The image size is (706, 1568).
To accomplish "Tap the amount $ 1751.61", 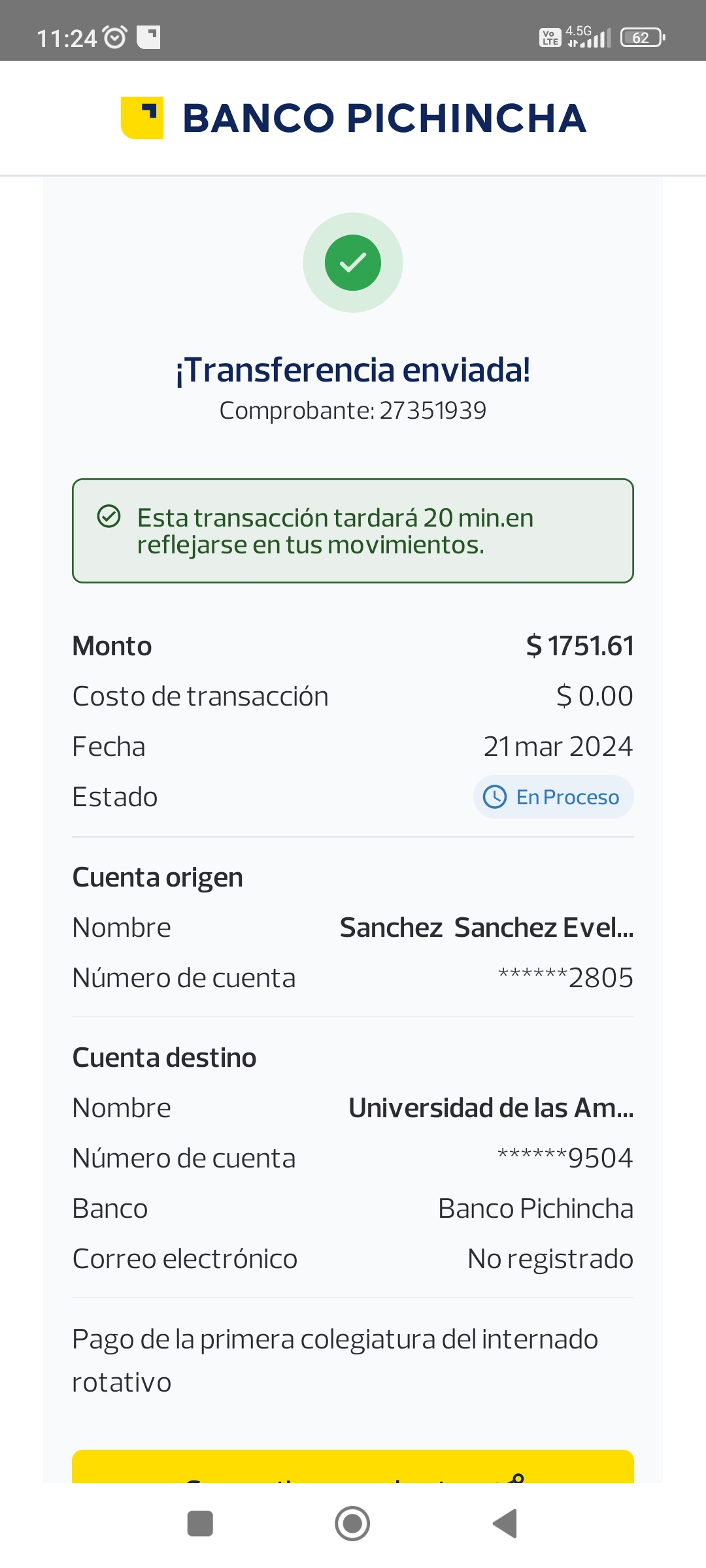I will pyautogui.click(x=580, y=646).
